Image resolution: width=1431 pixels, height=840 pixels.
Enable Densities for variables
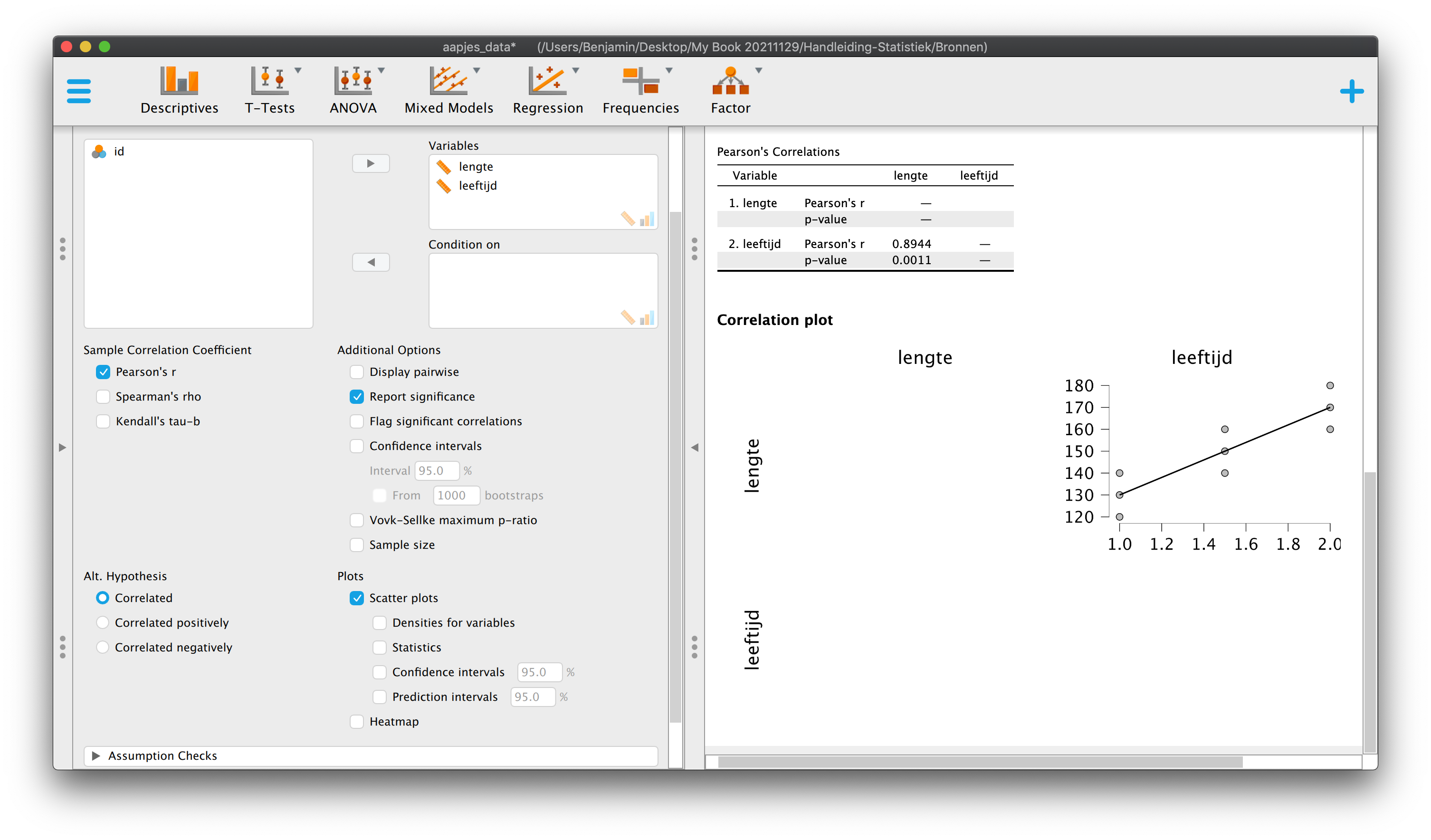coord(379,623)
